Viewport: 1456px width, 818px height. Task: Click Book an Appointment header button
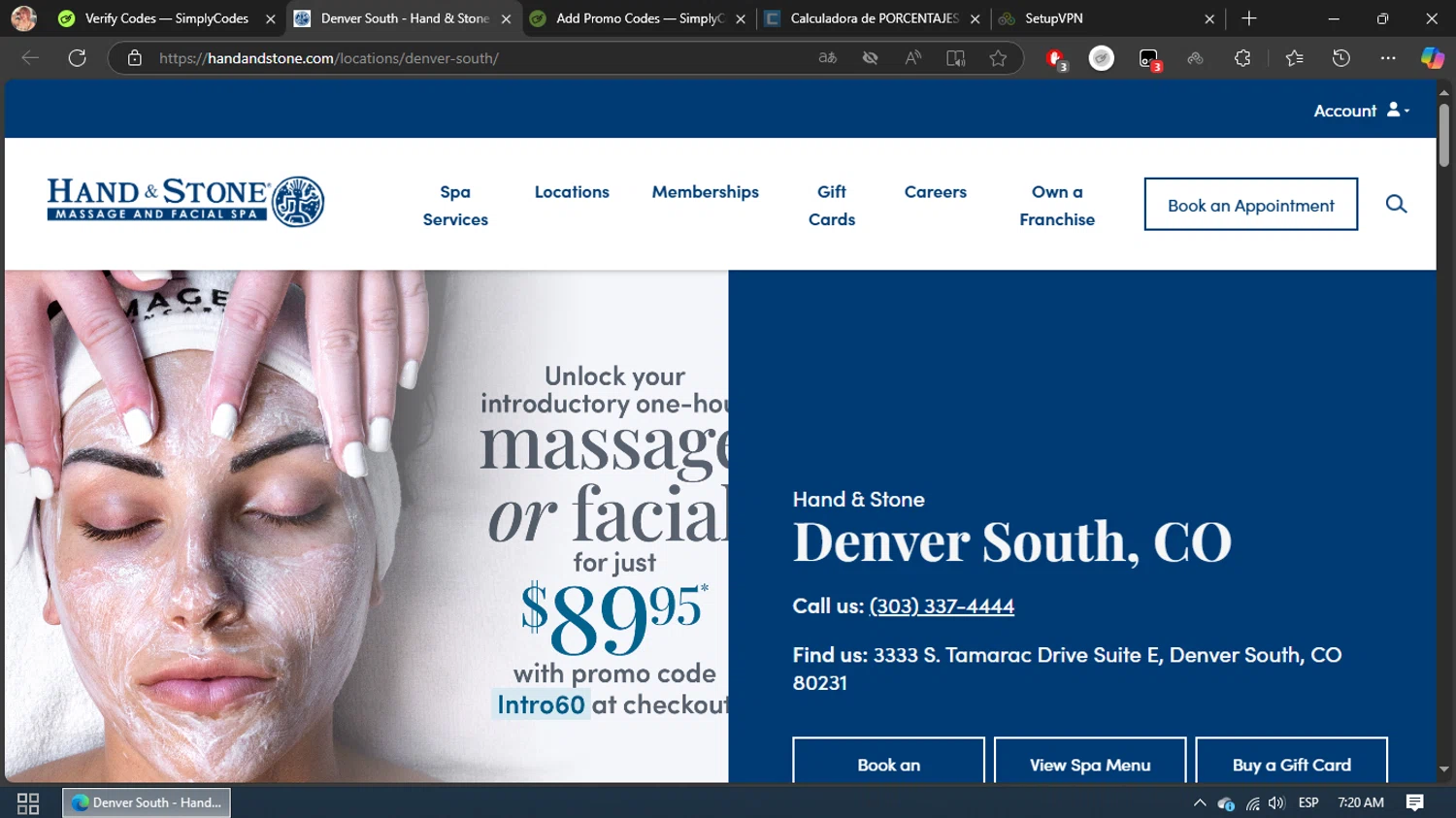(1250, 204)
